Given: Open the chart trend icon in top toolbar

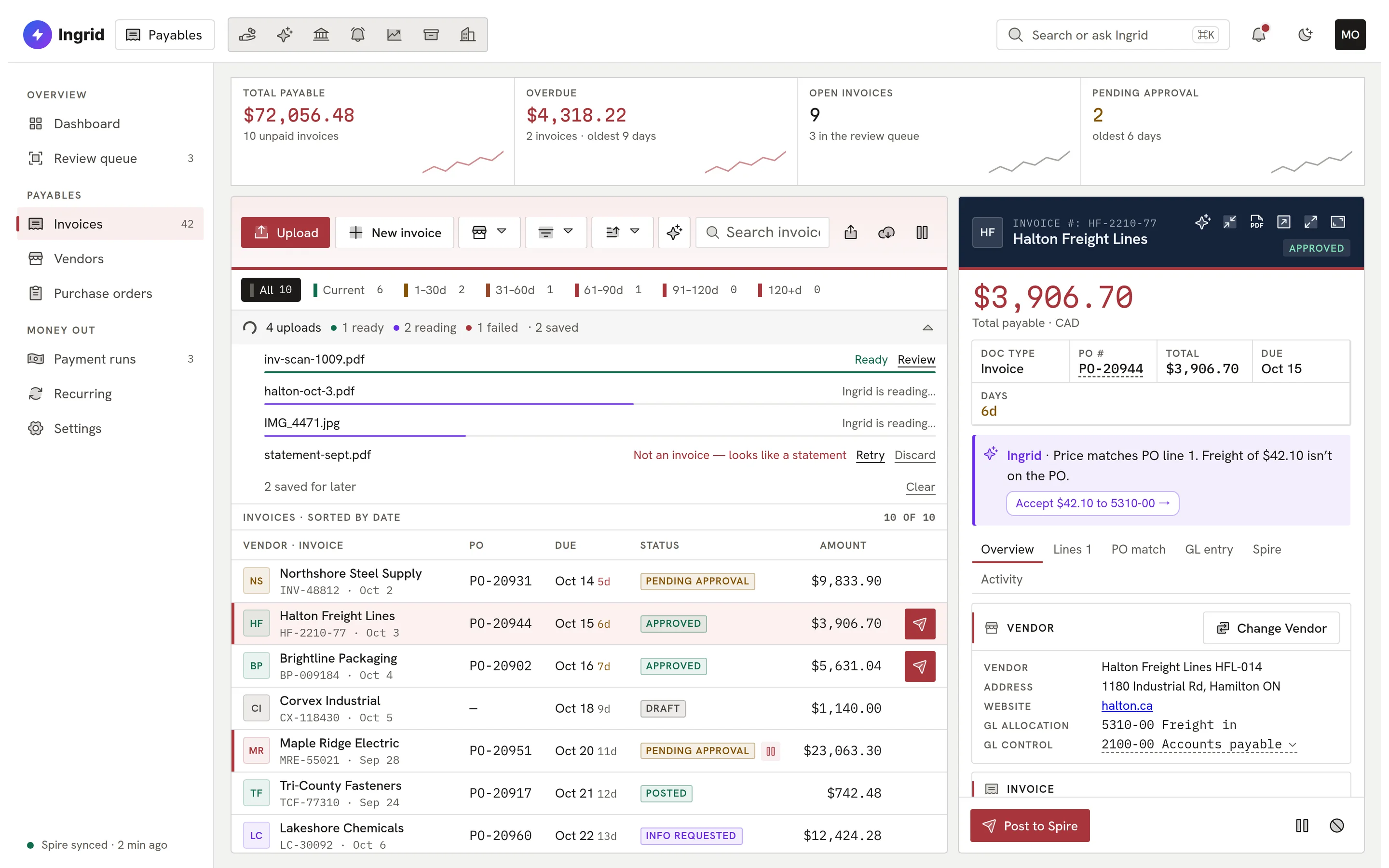Looking at the screenshot, I should [395, 35].
